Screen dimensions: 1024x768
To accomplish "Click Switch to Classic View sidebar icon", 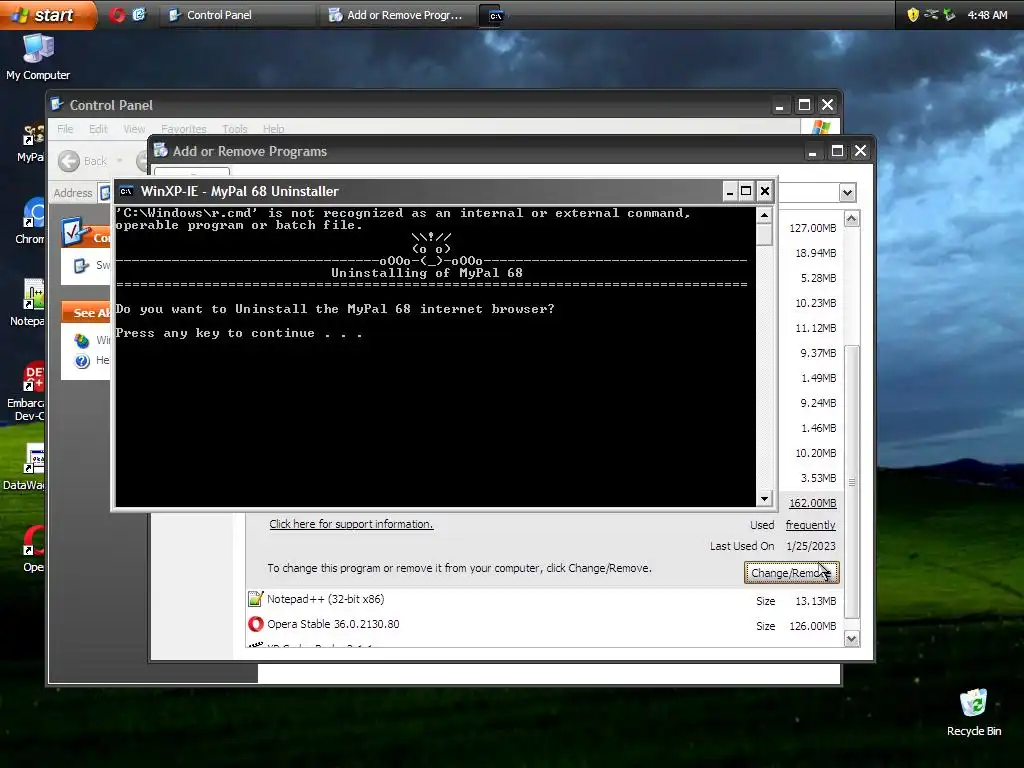I will pos(81,265).
